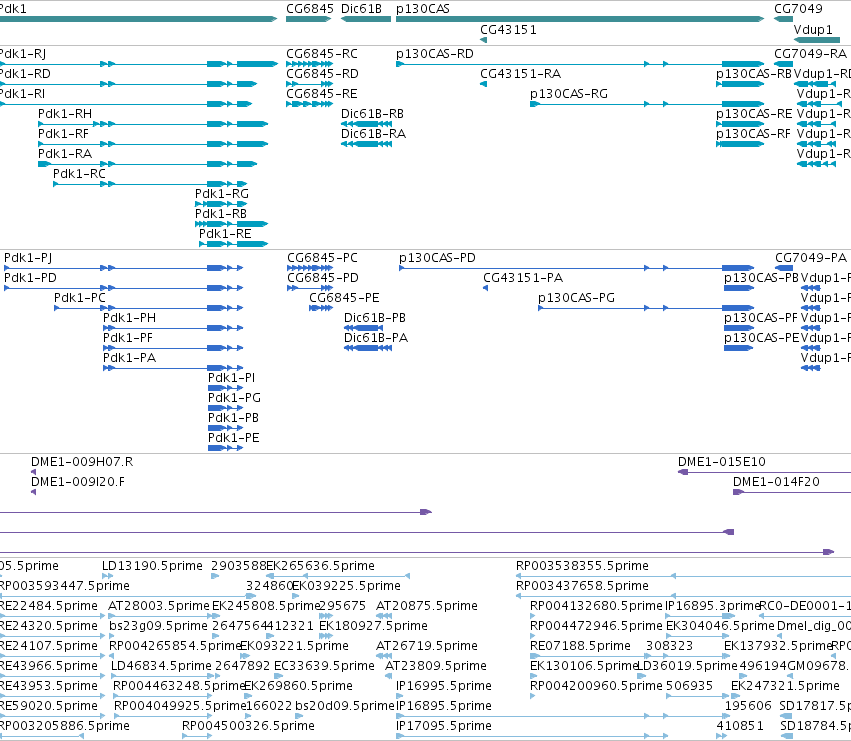Click protein label Pdk1-PA
This screenshot has width=851, height=741.
click(129, 358)
